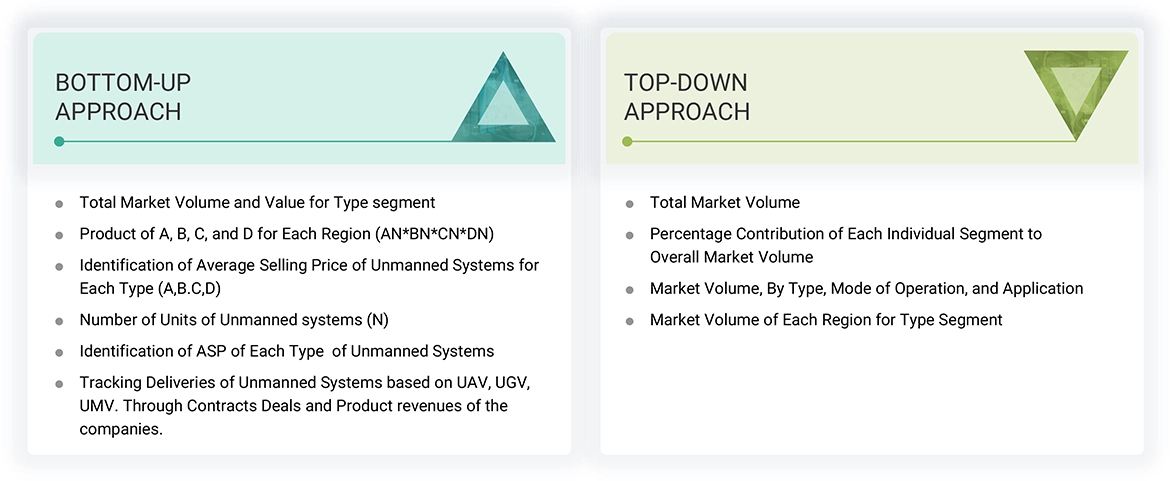The width and height of the screenshot is (1170, 481).
Task: Select 'Number of Units of Unmanned systems (N)'
Action: 234,320
